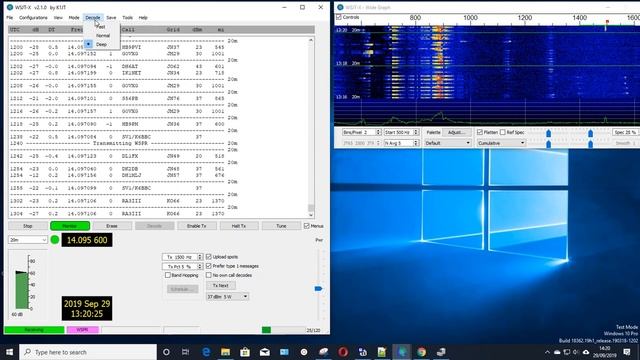Screen dimensions: 640x360
Task: Open Default palette dropdown in Wide Graph
Action: click(x=448, y=143)
